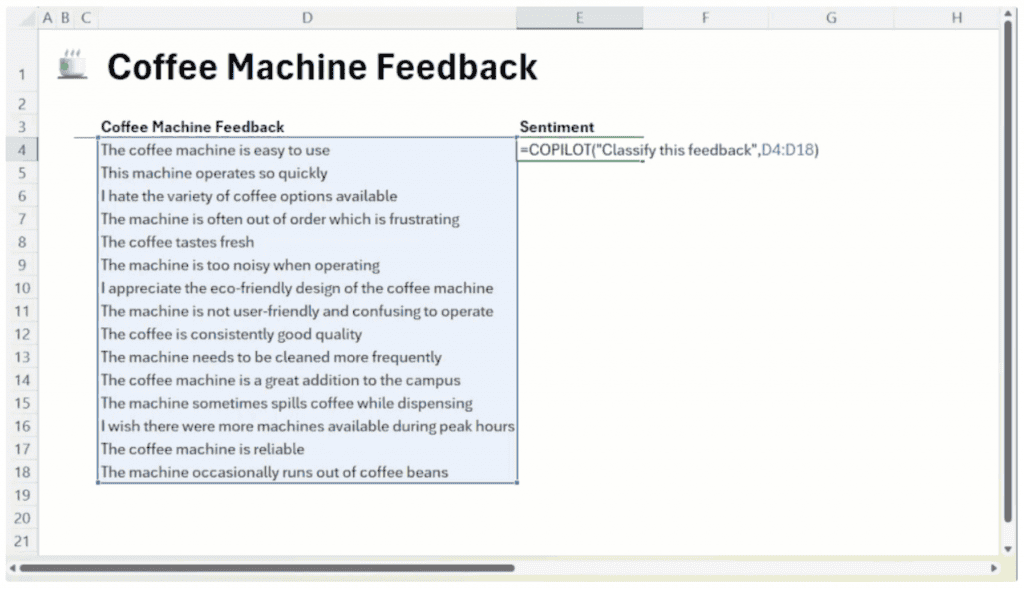Select the cell "The coffee tastes fresh"
Viewport: 1024px width, 589px height.
point(178,242)
